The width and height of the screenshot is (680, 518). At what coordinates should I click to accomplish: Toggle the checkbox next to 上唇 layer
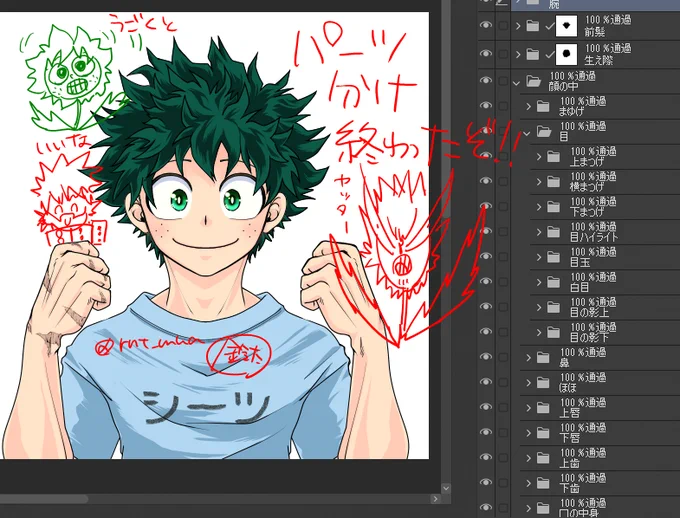coord(503,408)
